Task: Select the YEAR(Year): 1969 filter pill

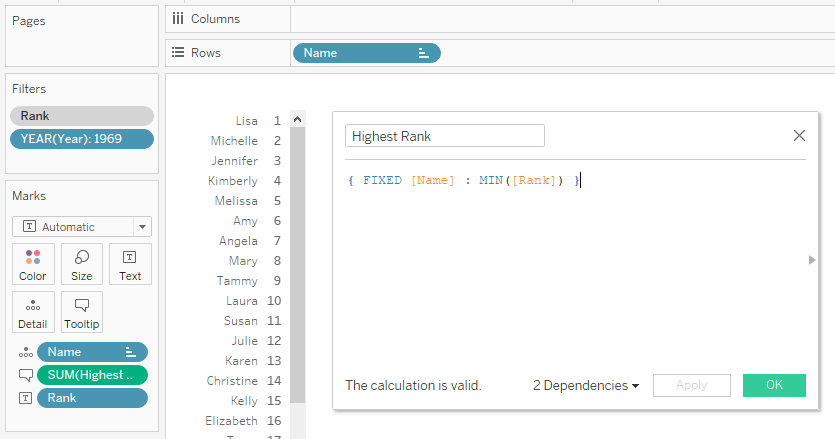Action: [x=81, y=139]
